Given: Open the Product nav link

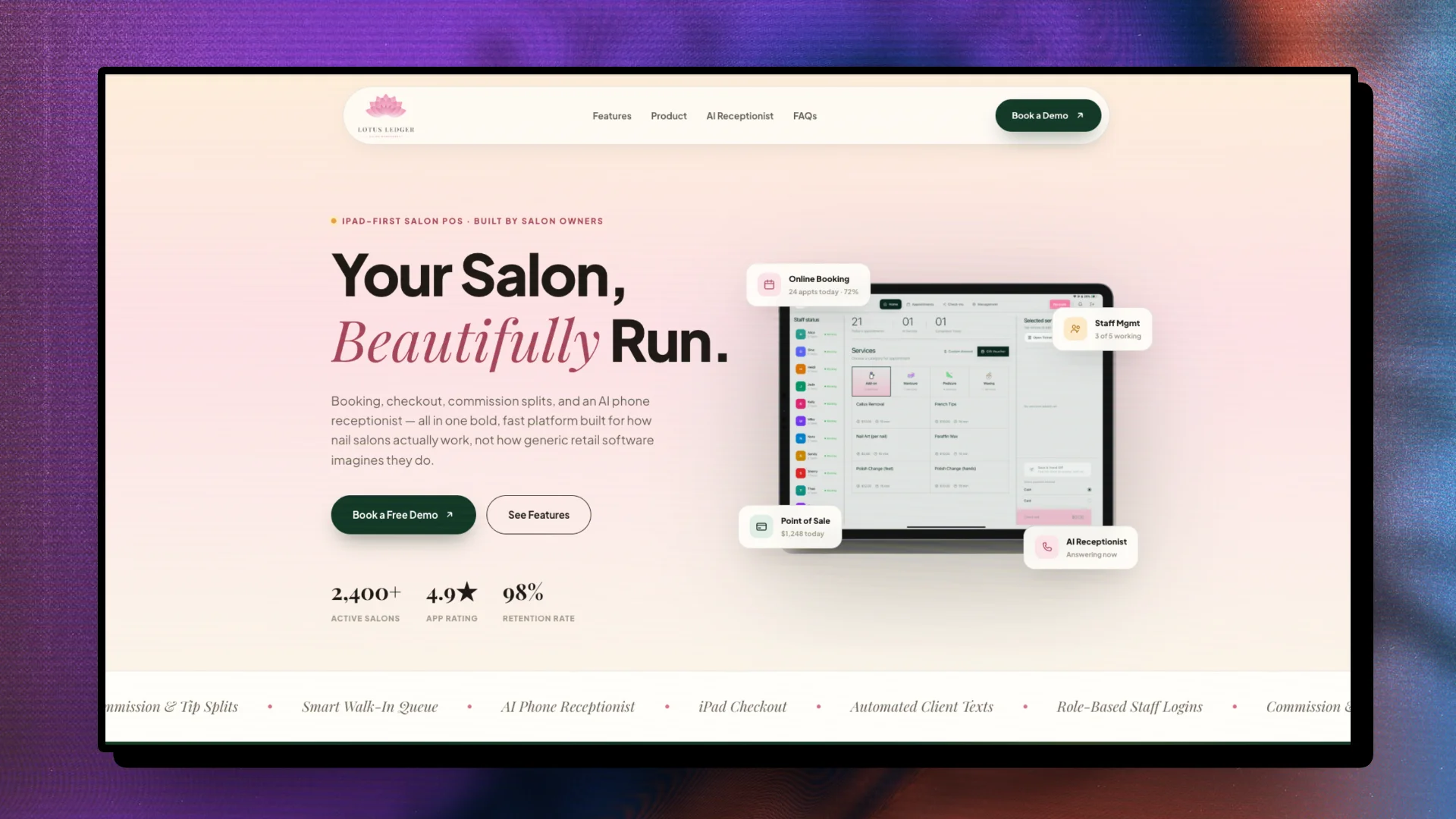Looking at the screenshot, I should (x=669, y=116).
